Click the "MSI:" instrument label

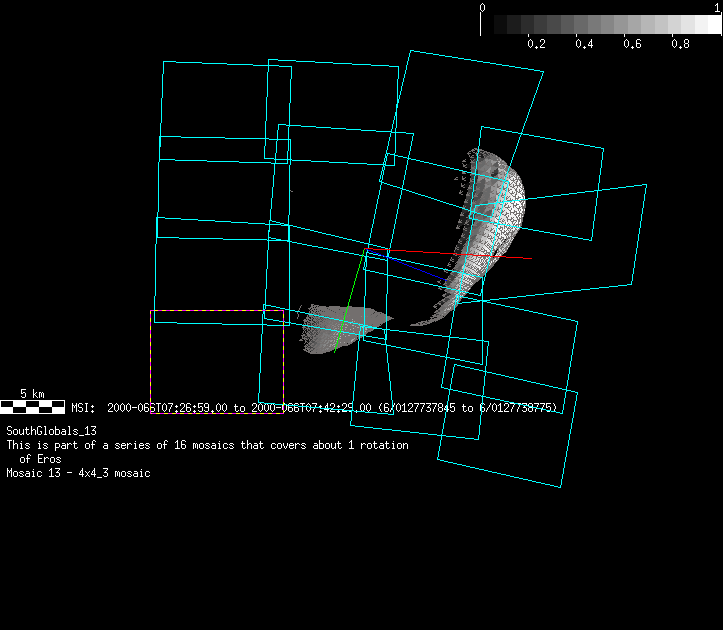coord(83,408)
